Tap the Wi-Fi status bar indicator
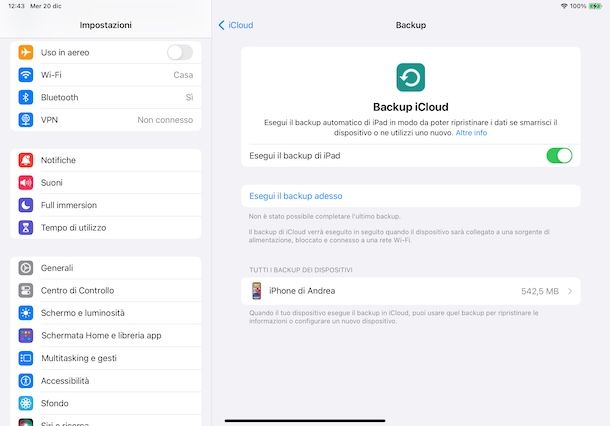610x426 pixels. 564,6
